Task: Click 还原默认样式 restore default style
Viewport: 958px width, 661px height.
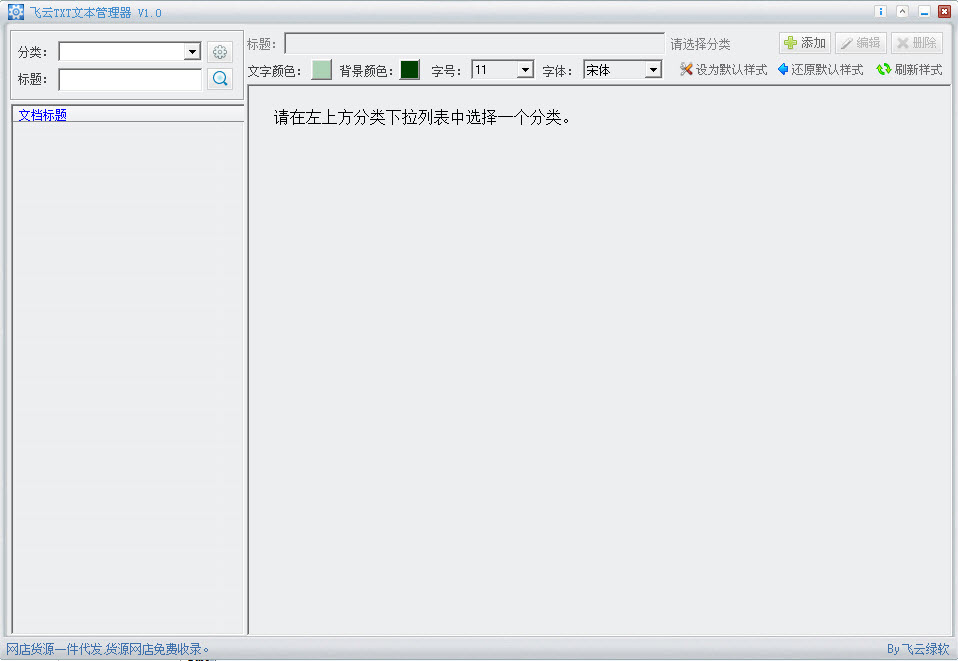Action: tap(821, 70)
